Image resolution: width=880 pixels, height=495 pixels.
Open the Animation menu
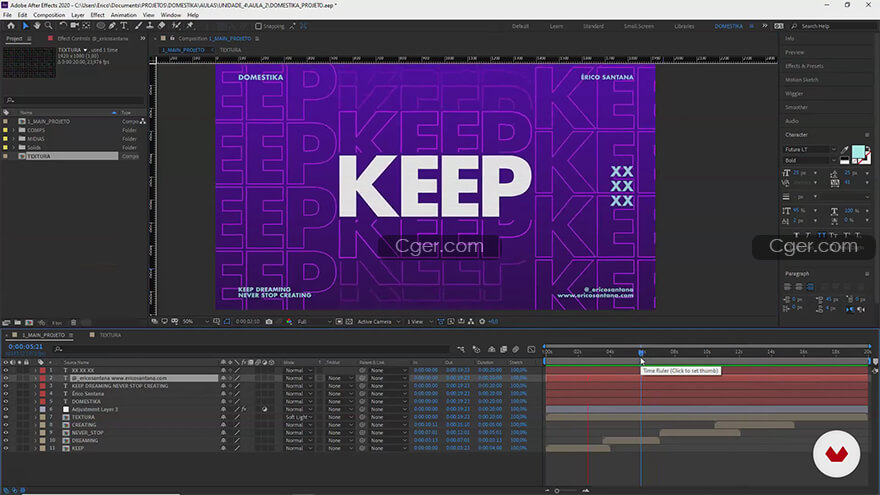click(123, 15)
